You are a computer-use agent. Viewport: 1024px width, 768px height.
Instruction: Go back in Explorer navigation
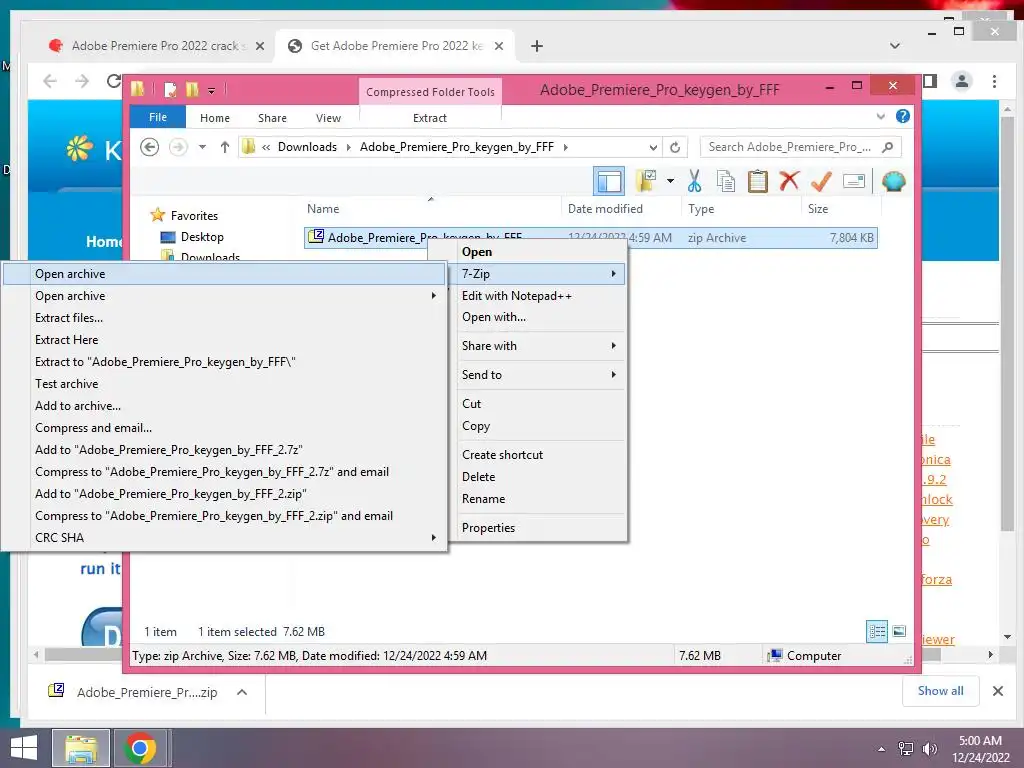point(150,147)
